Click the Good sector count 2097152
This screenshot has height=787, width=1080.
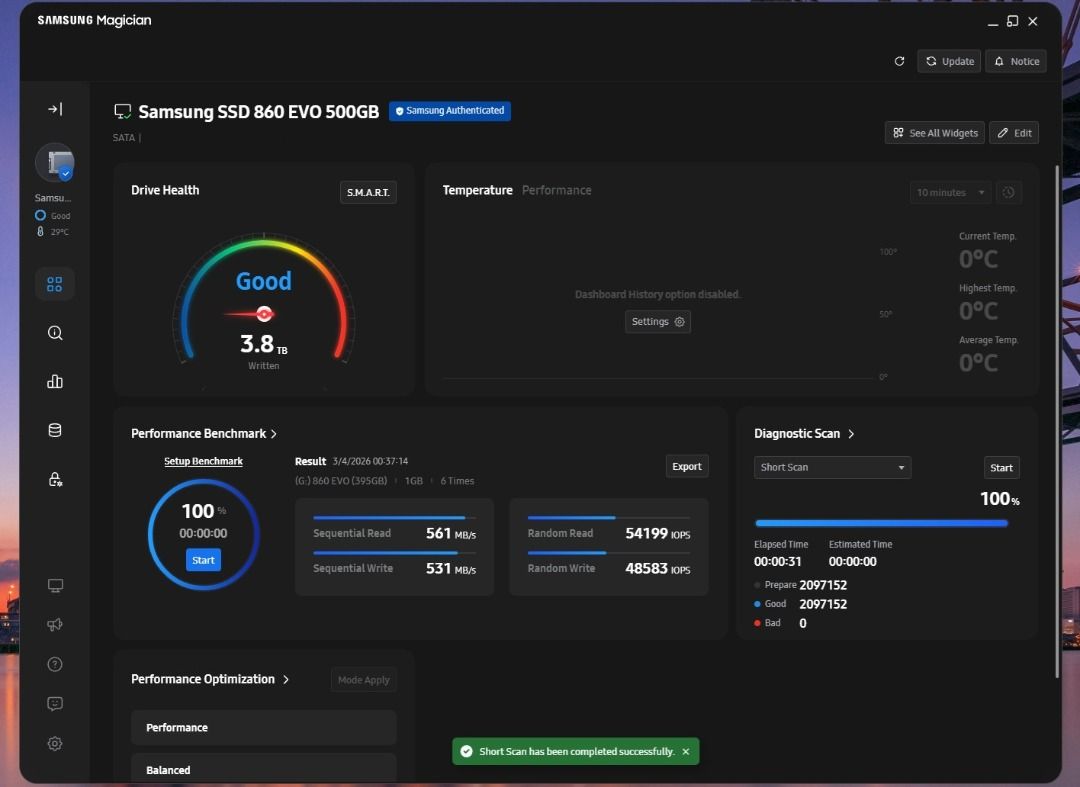point(823,604)
